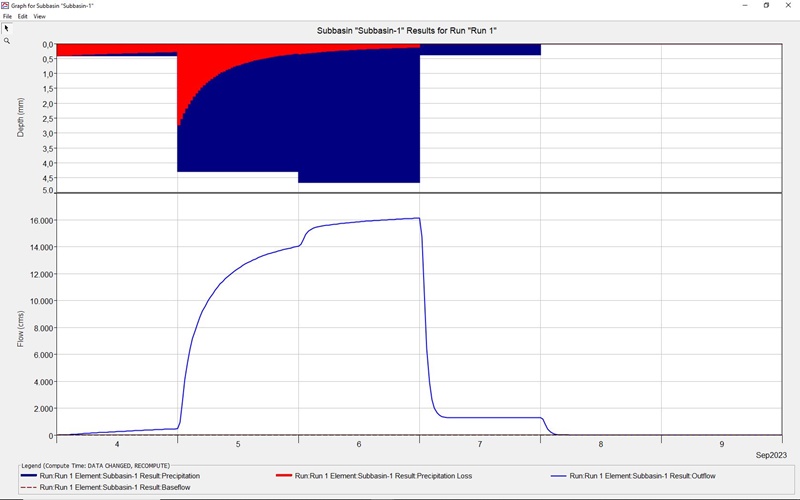
Task: Click the outflow curve peak near 16.000
Action: [x=415, y=218]
